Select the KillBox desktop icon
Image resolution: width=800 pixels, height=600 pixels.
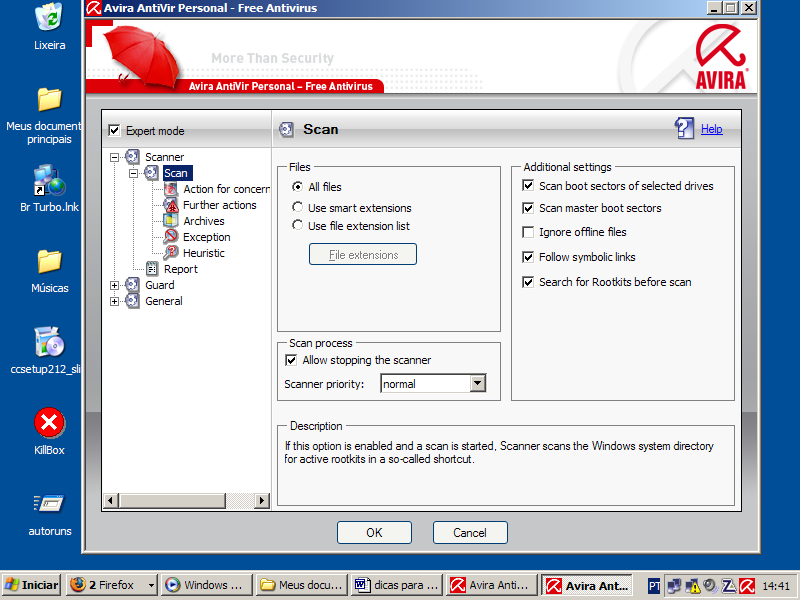tap(49, 422)
